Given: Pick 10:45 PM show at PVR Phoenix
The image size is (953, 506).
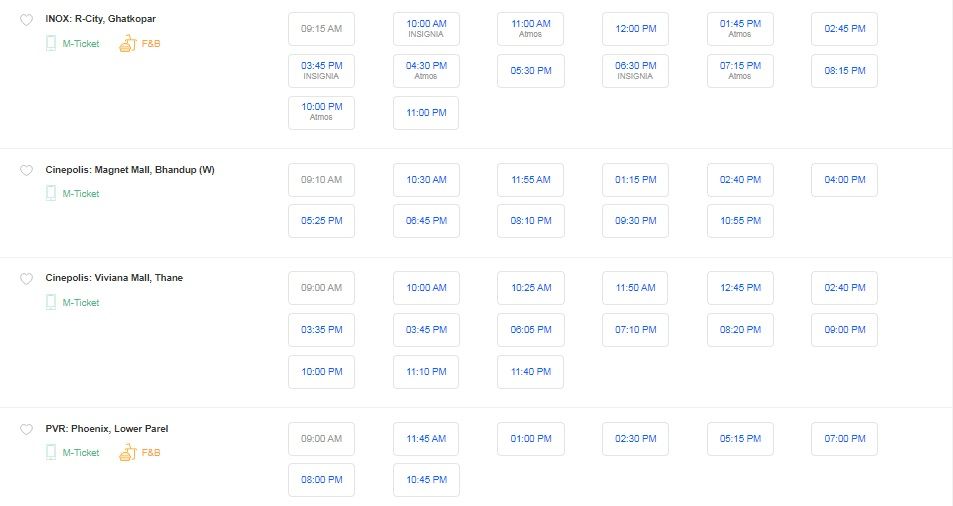Looking at the screenshot, I should point(426,480).
